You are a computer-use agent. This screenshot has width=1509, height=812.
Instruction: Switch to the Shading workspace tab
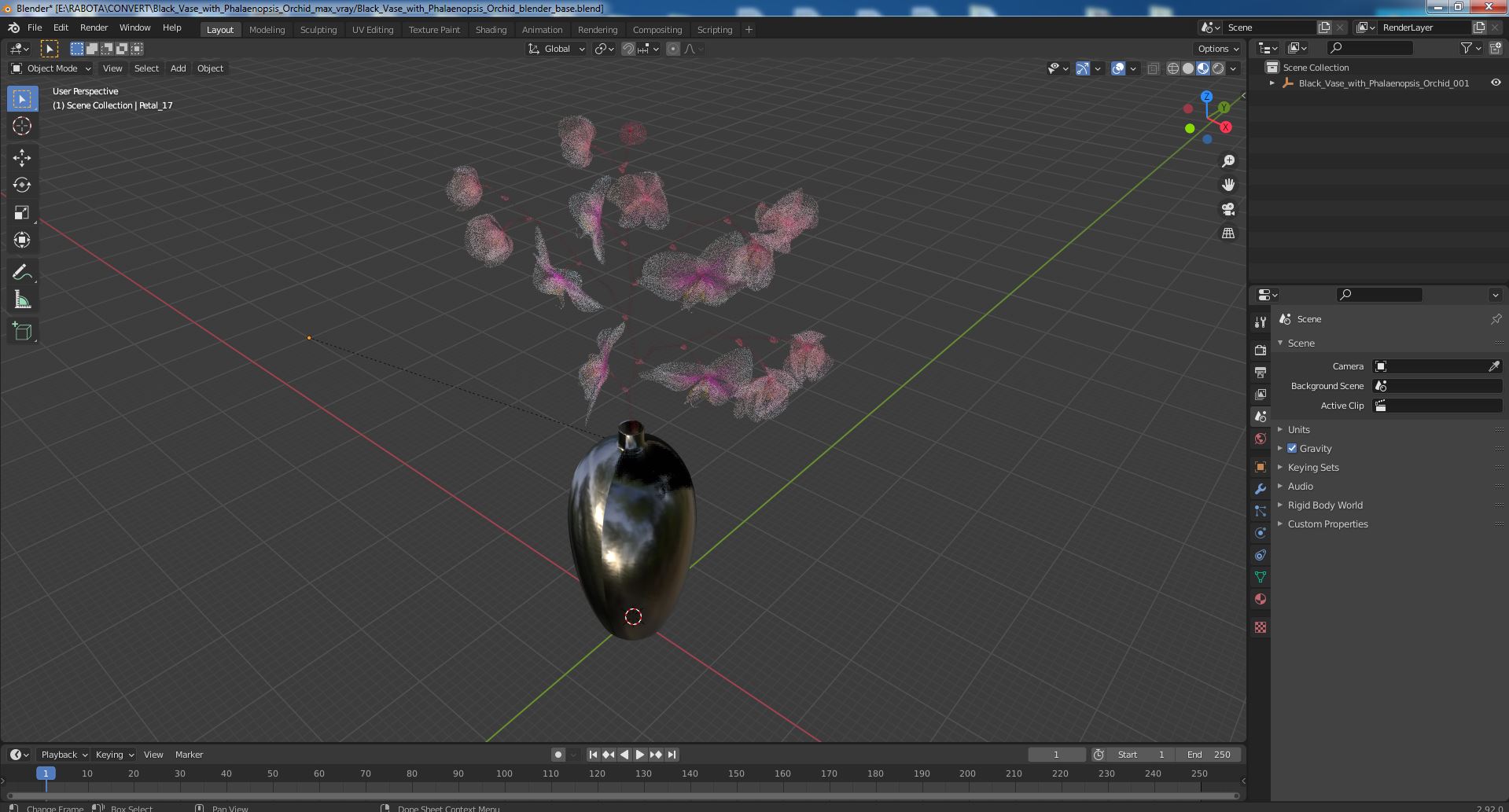(x=491, y=29)
